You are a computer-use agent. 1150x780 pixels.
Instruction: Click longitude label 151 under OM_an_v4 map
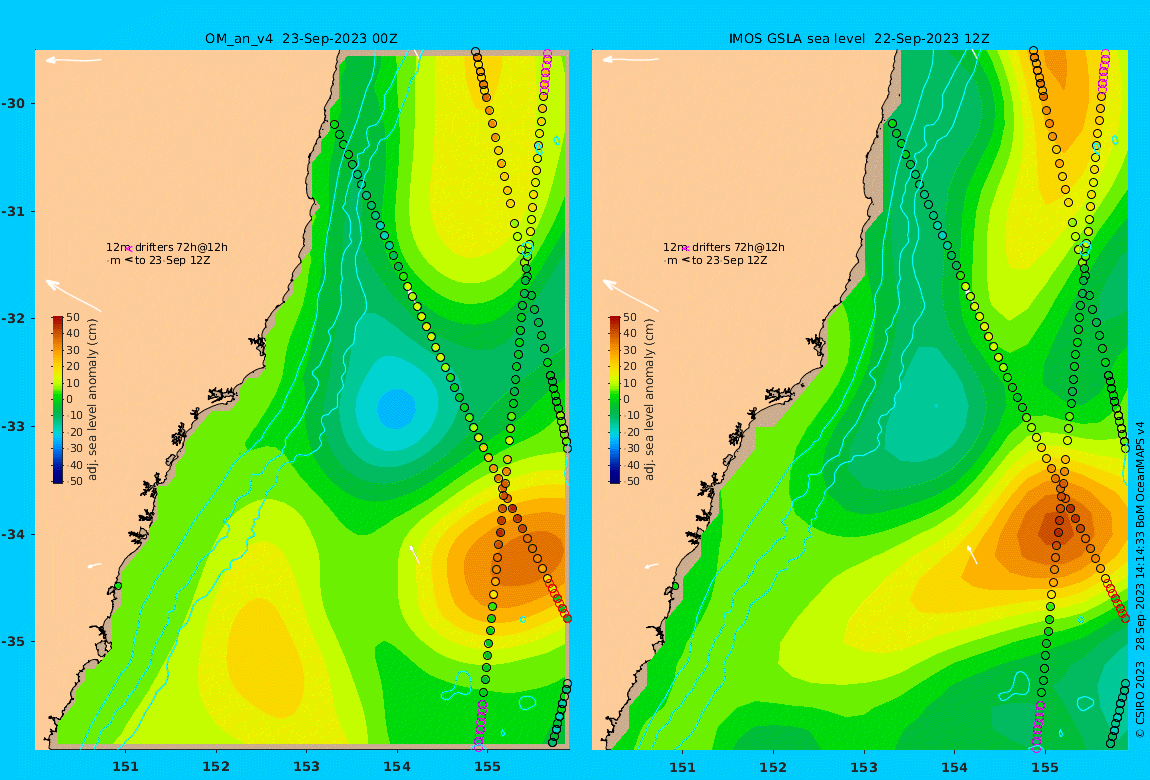click(125, 767)
